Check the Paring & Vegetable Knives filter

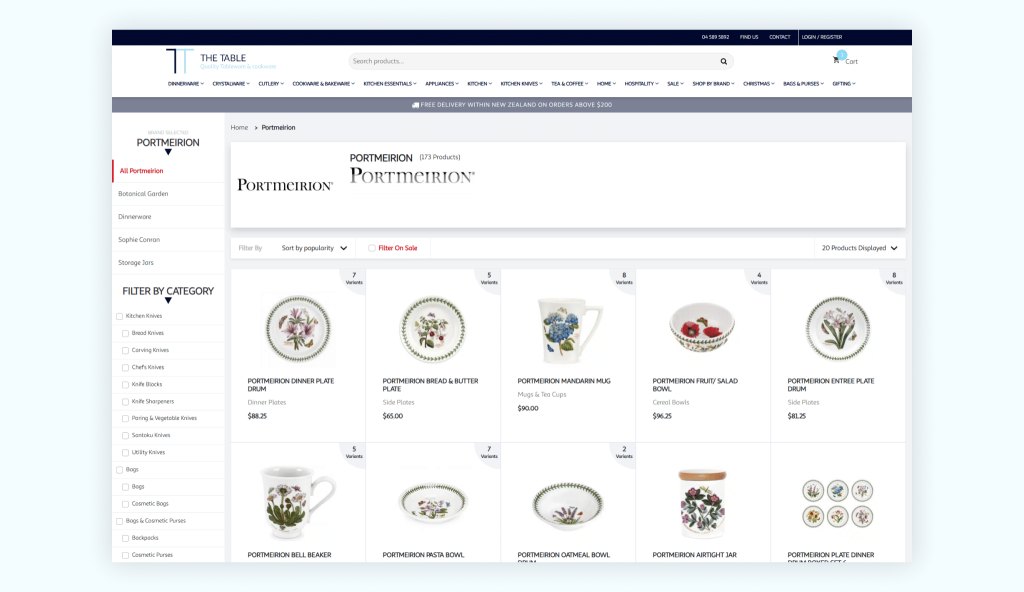click(125, 418)
